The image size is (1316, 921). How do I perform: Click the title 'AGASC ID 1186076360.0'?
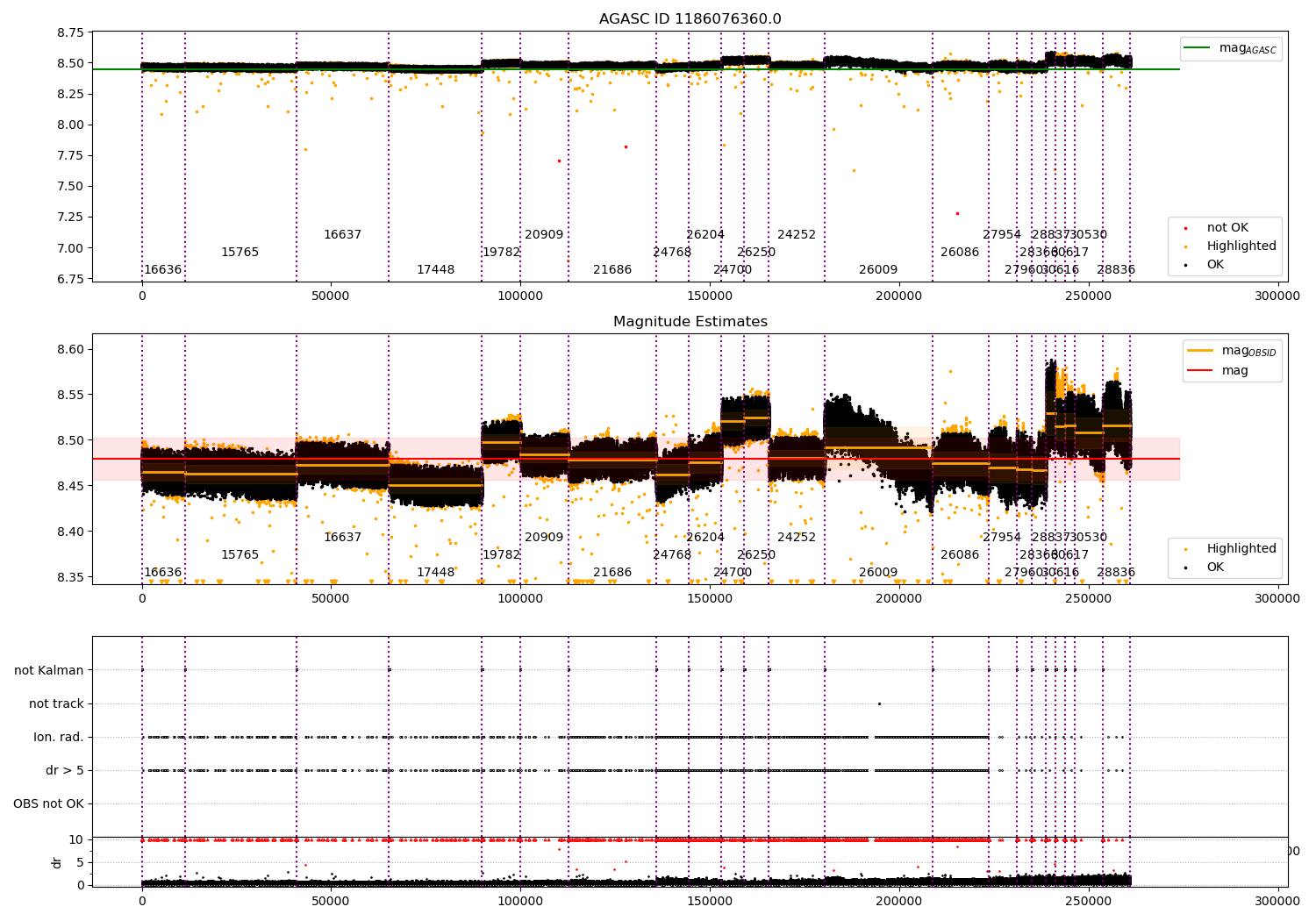coord(690,19)
